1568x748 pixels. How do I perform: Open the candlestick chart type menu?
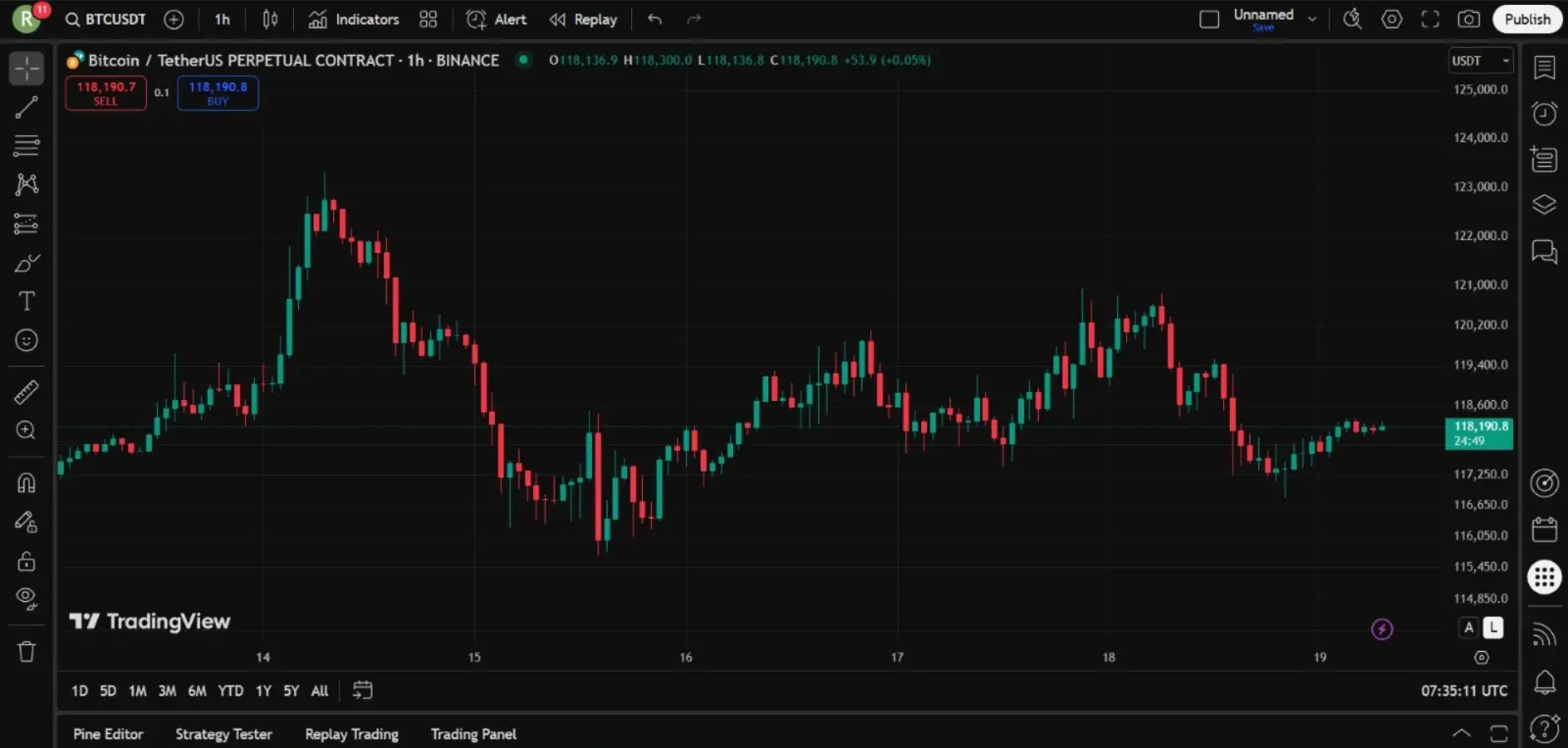[x=270, y=20]
